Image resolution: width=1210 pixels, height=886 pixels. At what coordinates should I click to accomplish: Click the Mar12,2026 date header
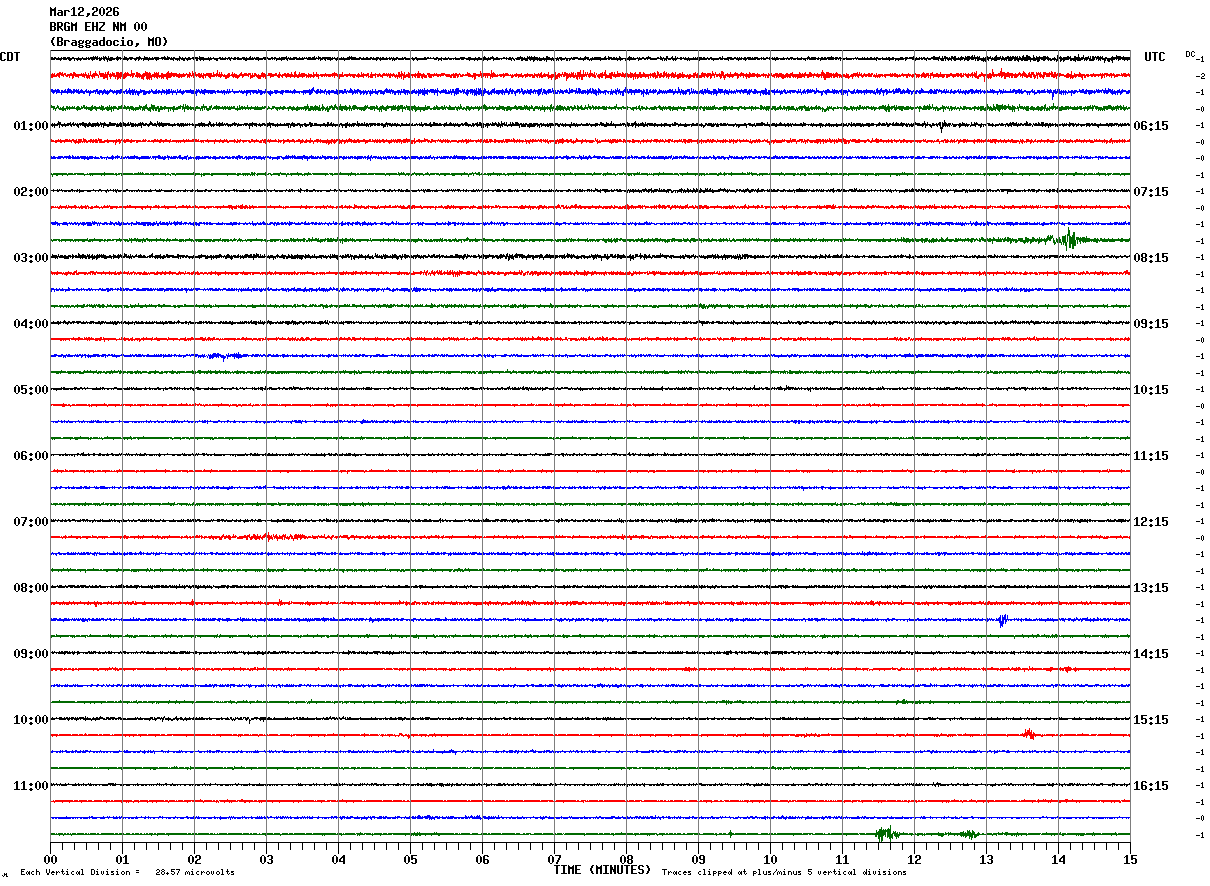[x=84, y=12]
